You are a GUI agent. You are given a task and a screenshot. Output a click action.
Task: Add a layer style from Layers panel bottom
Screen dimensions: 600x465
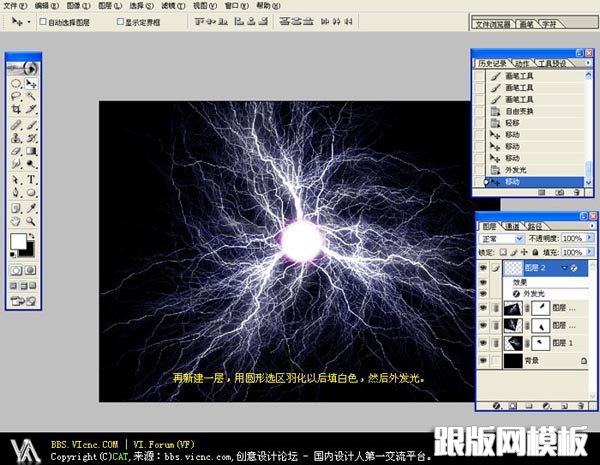coord(497,405)
